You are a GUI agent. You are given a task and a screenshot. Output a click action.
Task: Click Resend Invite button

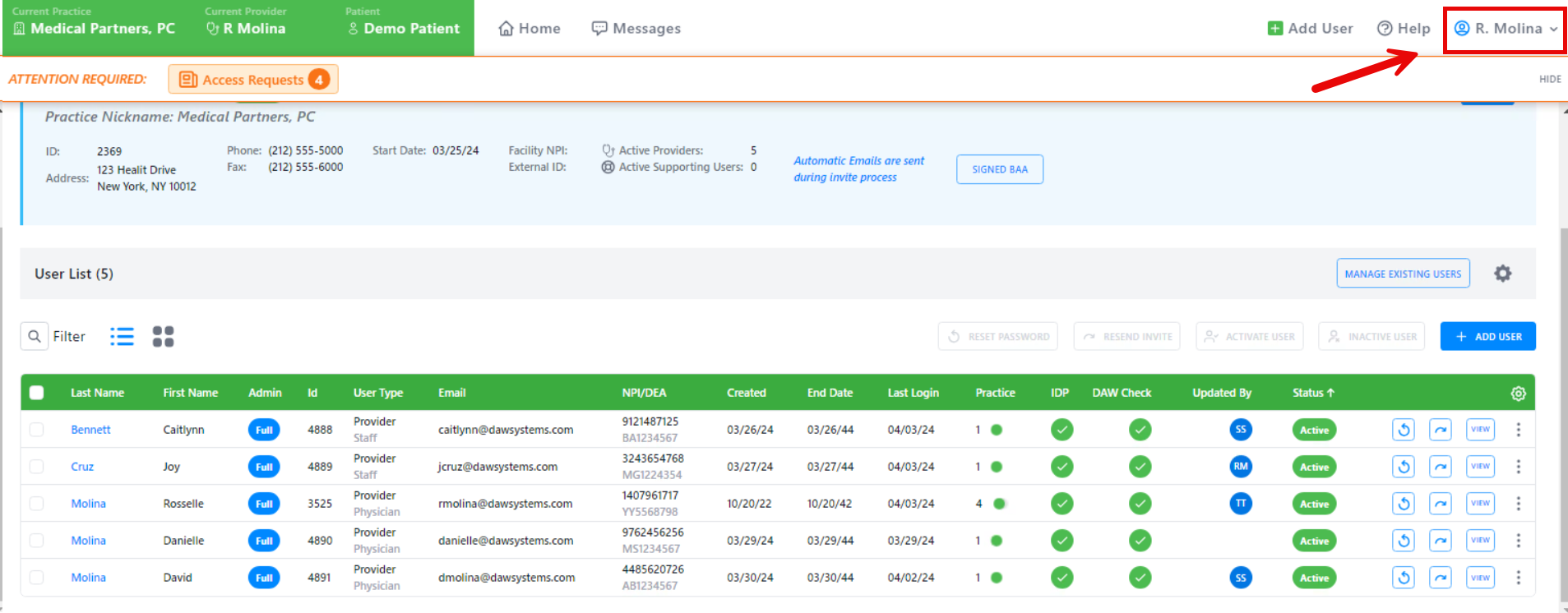(x=1126, y=336)
